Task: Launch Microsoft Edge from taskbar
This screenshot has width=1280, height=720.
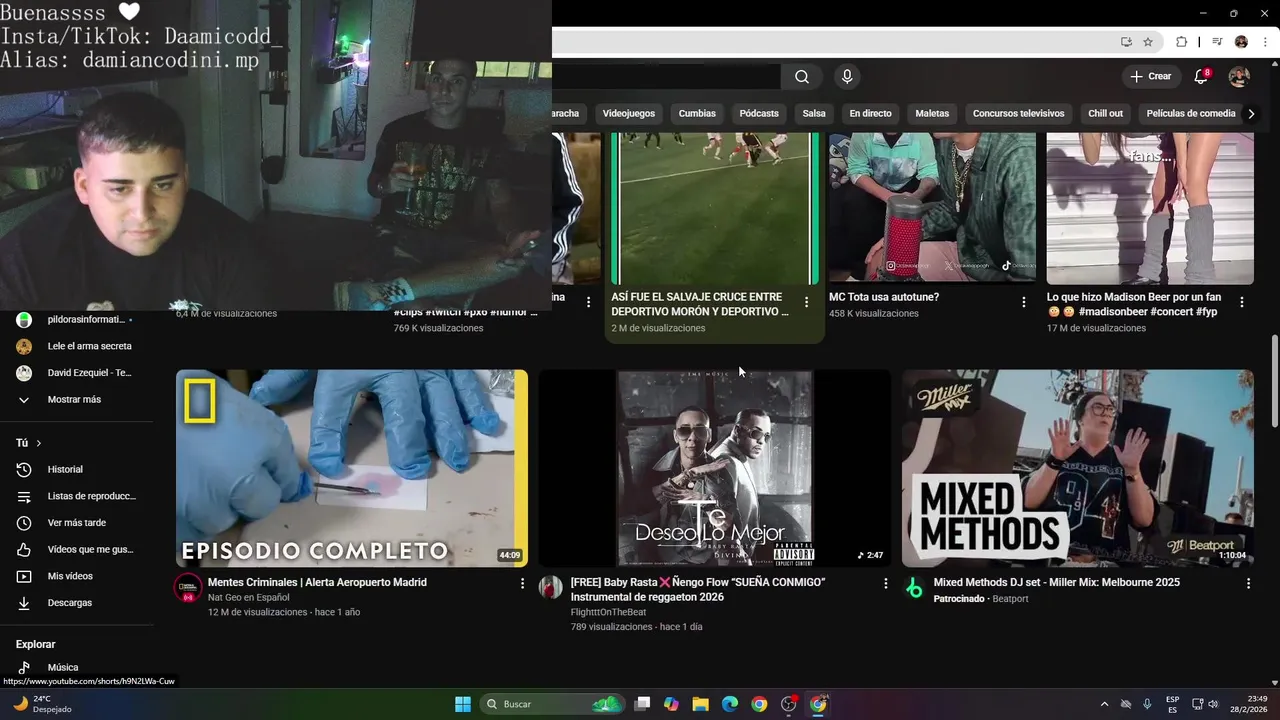Action: point(730,704)
